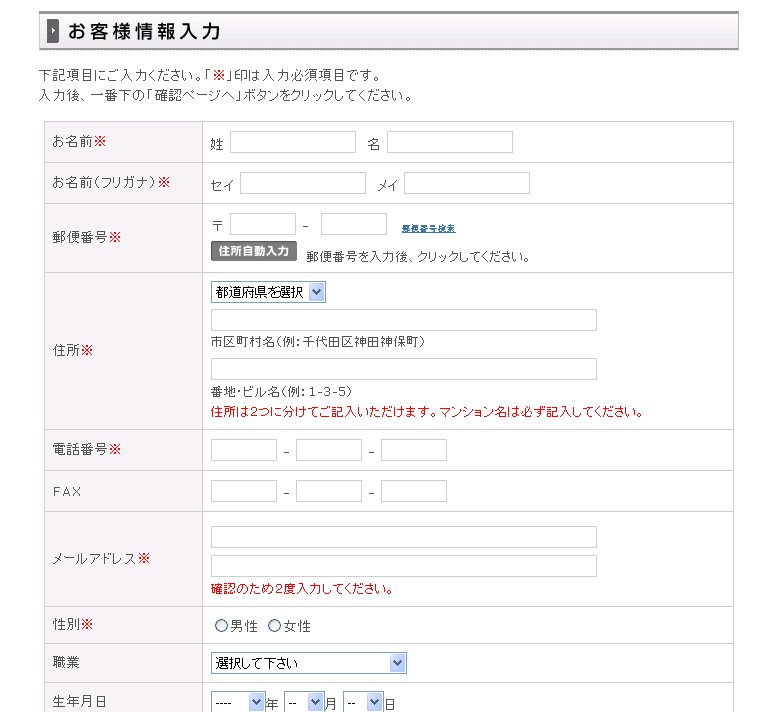Image resolution: width=775 pixels, height=712 pixels.
Task: Click the arrow icon beside お客様情報入力 heading
Action: pyautogui.click(x=53, y=32)
